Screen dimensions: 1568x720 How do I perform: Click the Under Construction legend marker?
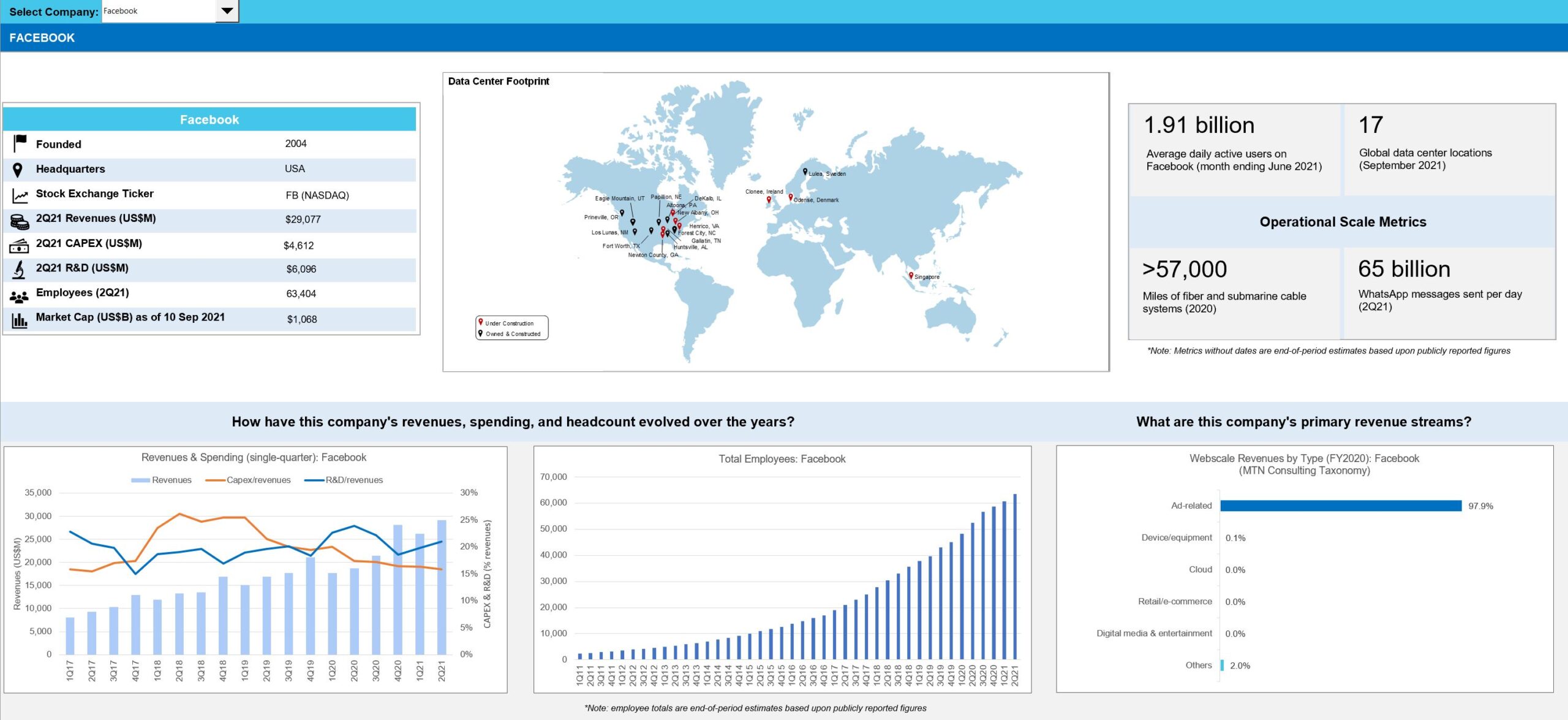click(481, 322)
